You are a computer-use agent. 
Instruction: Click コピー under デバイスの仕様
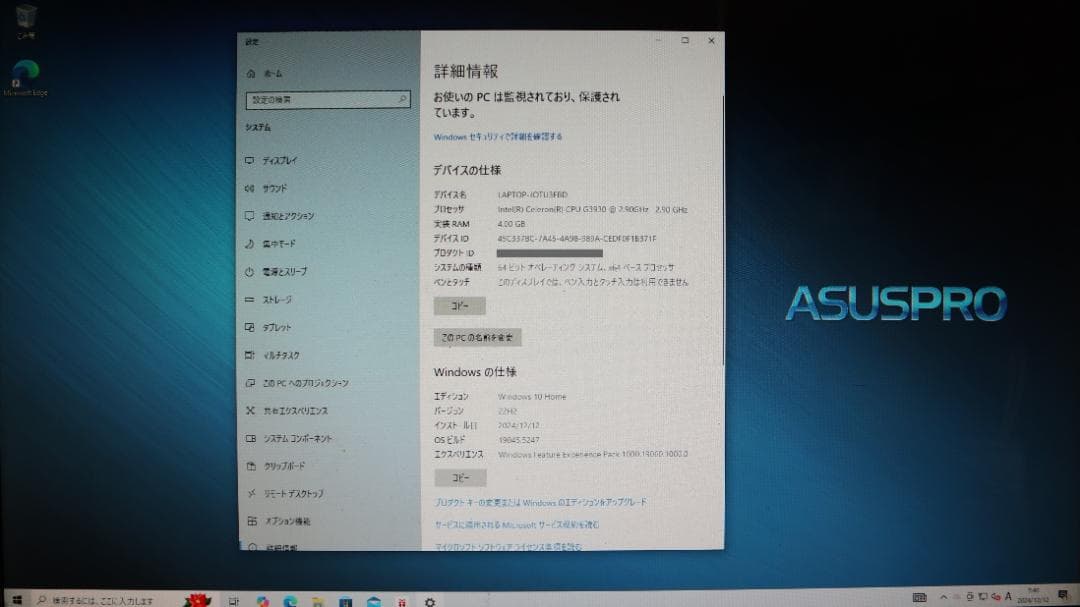pos(460,305)
